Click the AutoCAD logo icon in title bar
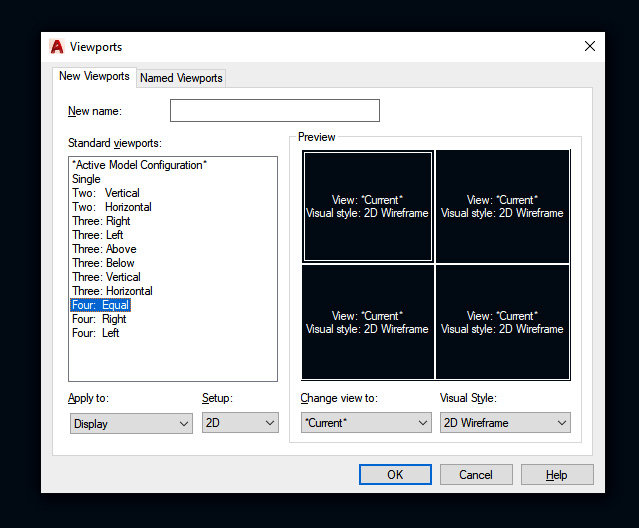 point(57,47)
